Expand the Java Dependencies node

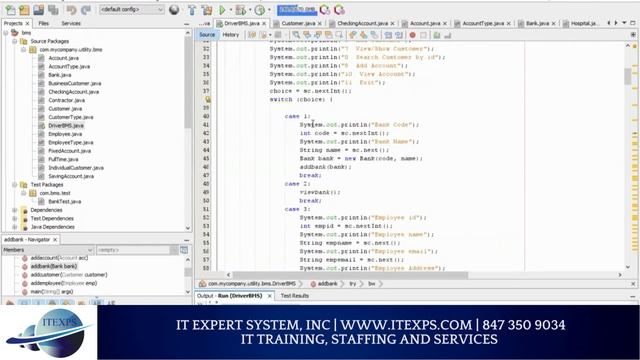15,227
